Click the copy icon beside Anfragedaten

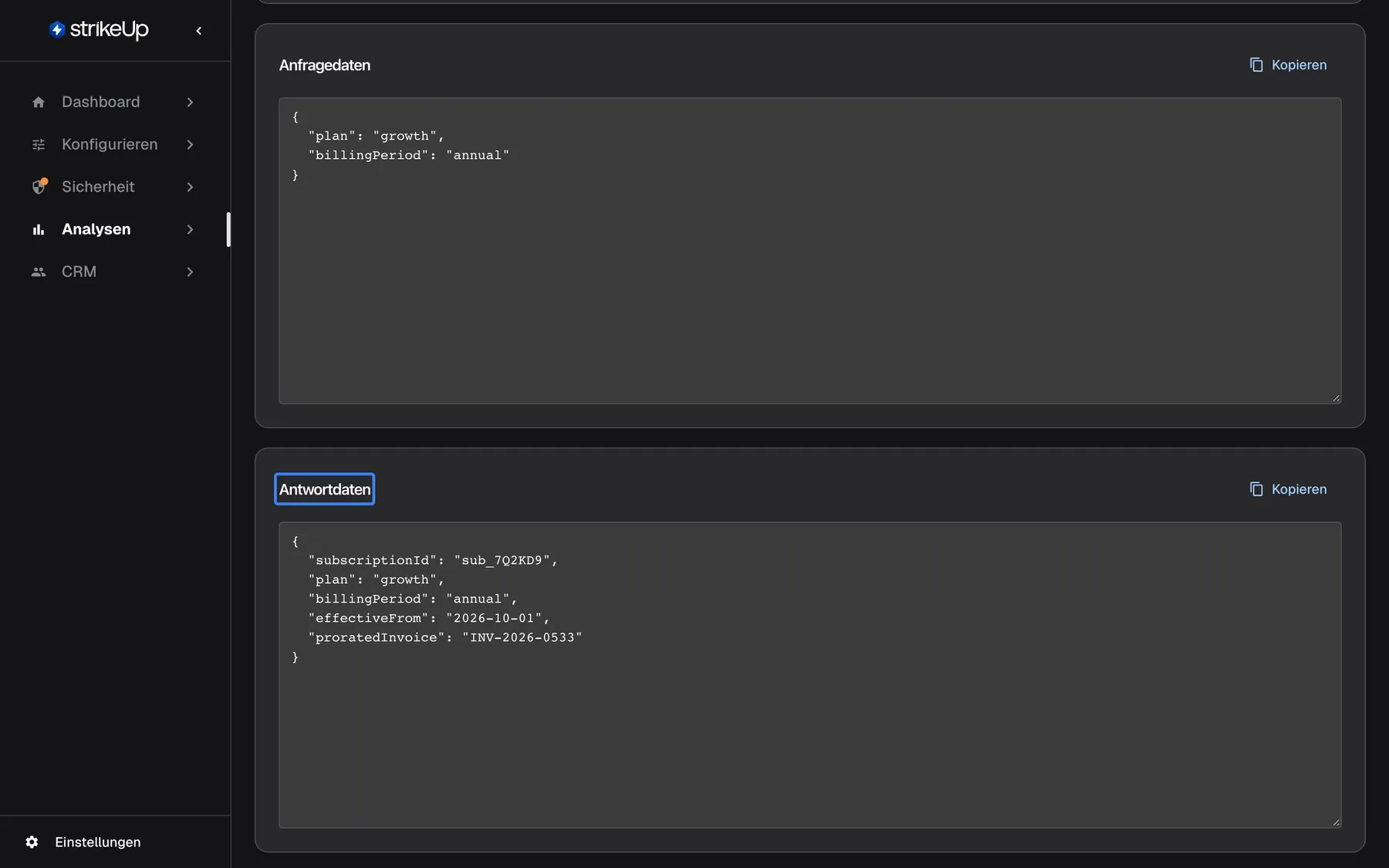point(1256,65)
